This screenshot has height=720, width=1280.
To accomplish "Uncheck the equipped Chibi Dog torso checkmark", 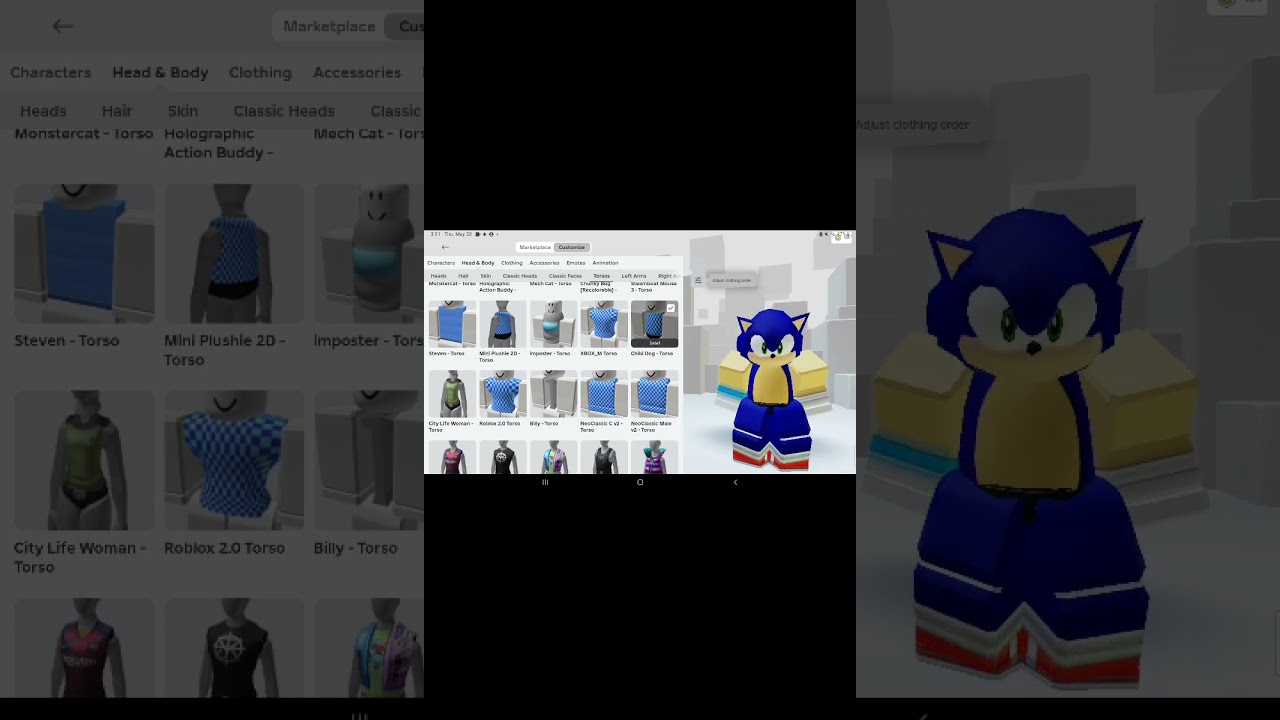I will pyautogui.click(x=671, y=308).
